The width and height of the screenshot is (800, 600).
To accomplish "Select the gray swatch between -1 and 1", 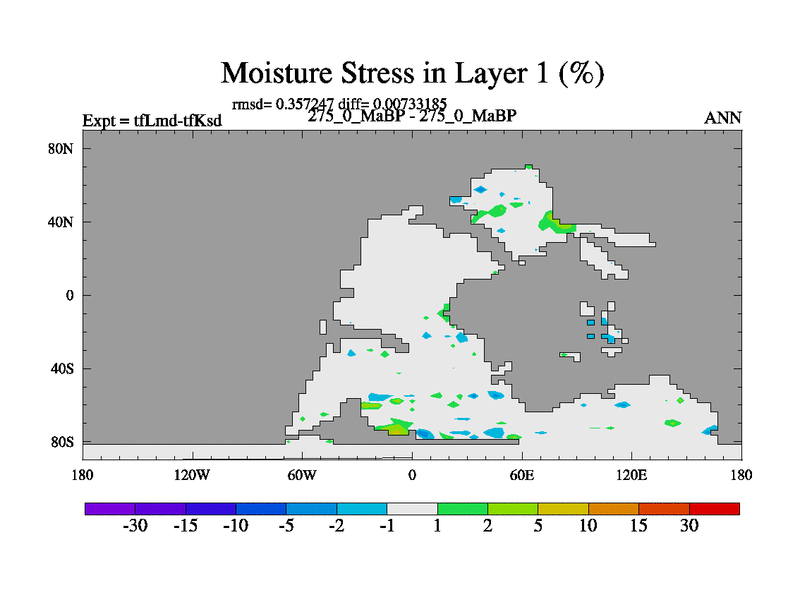I will pyautogui.click(x=412, y=509).
